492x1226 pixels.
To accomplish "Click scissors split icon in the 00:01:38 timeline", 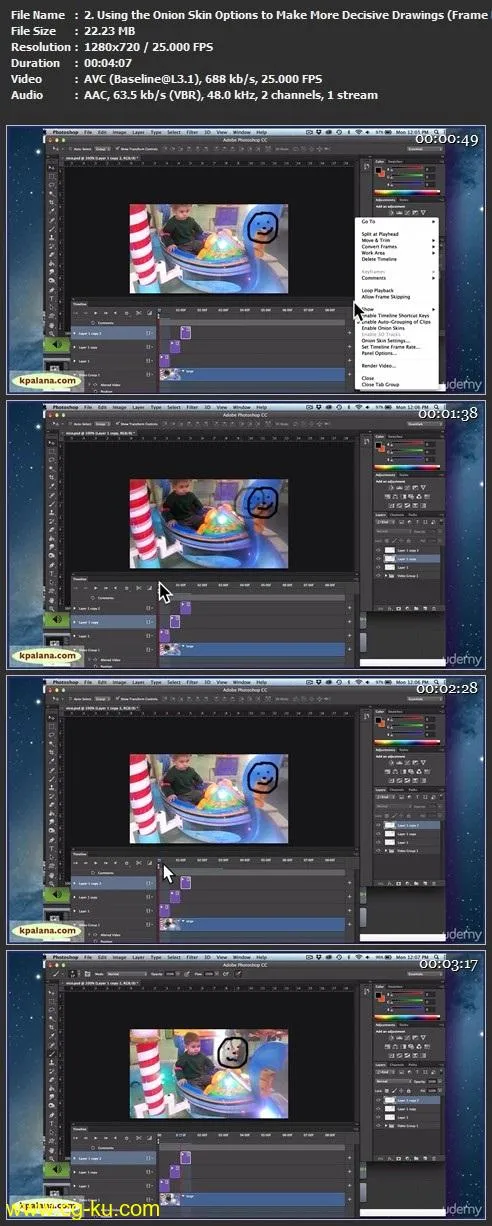I will (138, 588).
